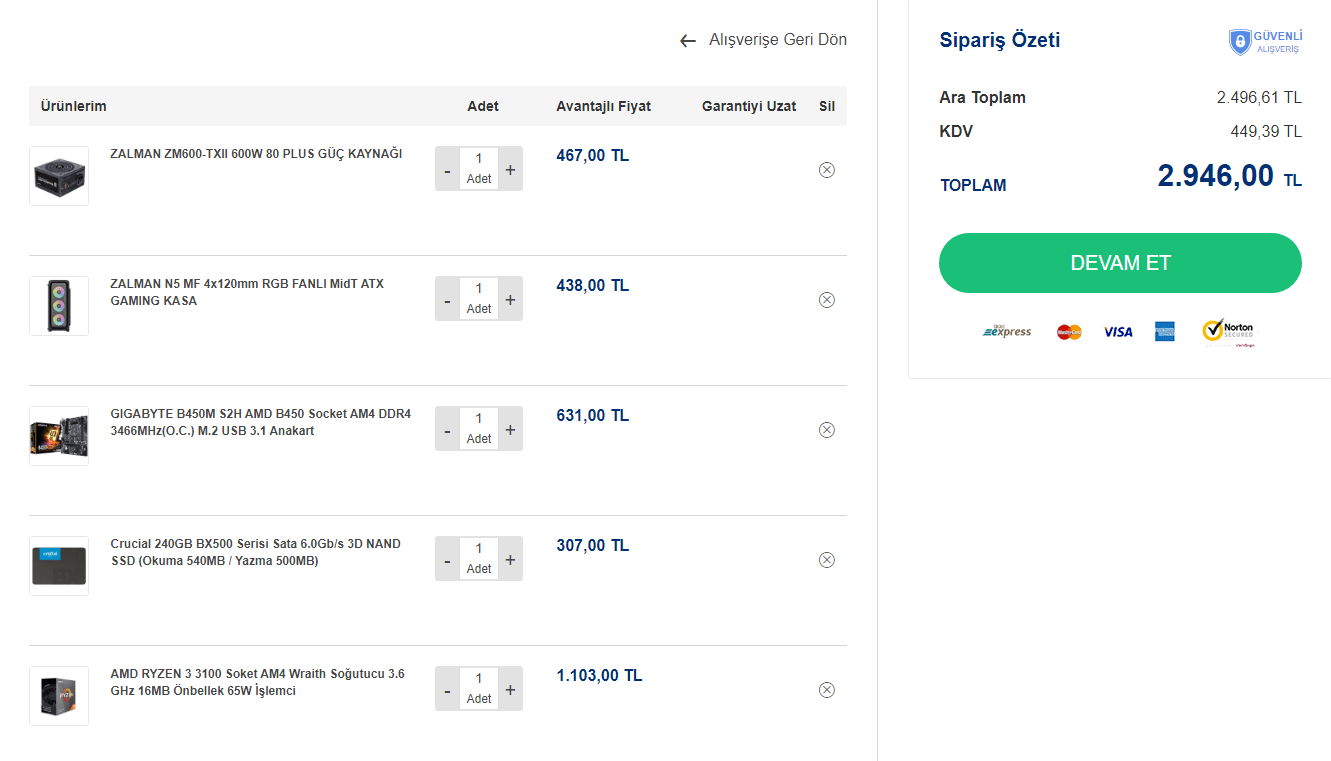Click the back arrow beside Alışverişe Geri Dön
Image resolution: width=1331 pixels, height=761 pixels.
[x=687, y=41]
